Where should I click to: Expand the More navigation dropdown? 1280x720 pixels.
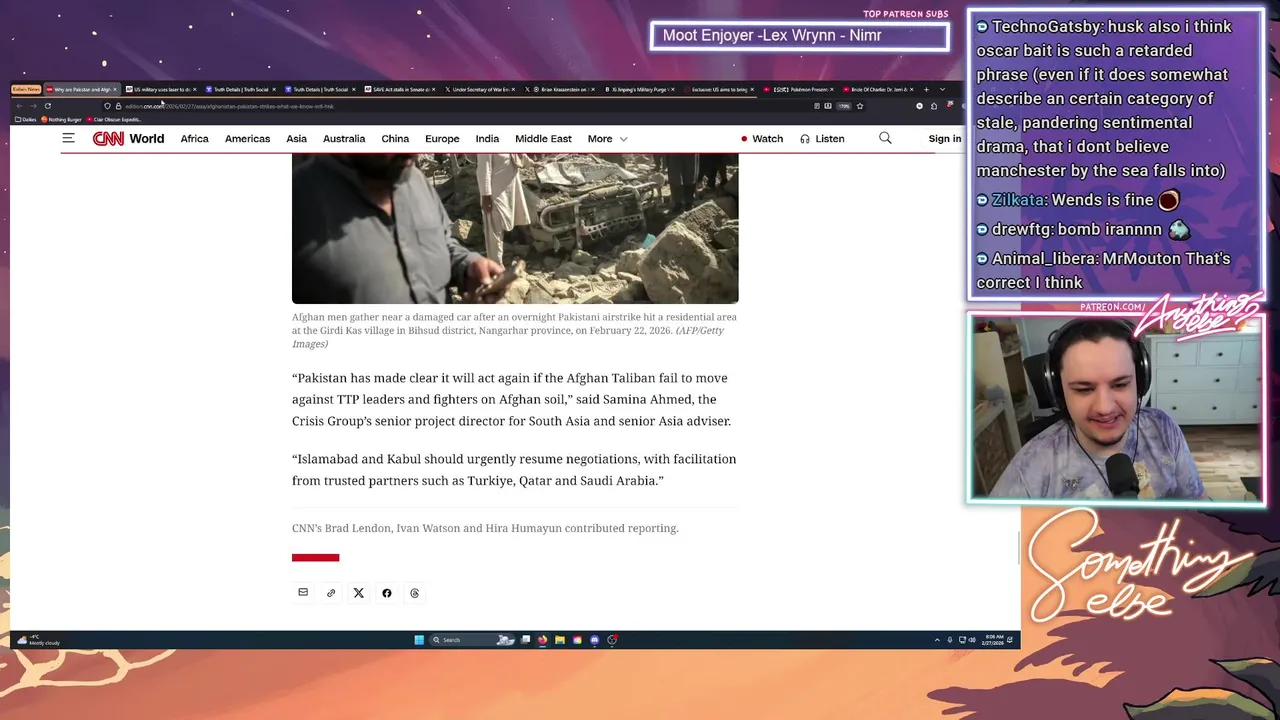click(607, 139)
